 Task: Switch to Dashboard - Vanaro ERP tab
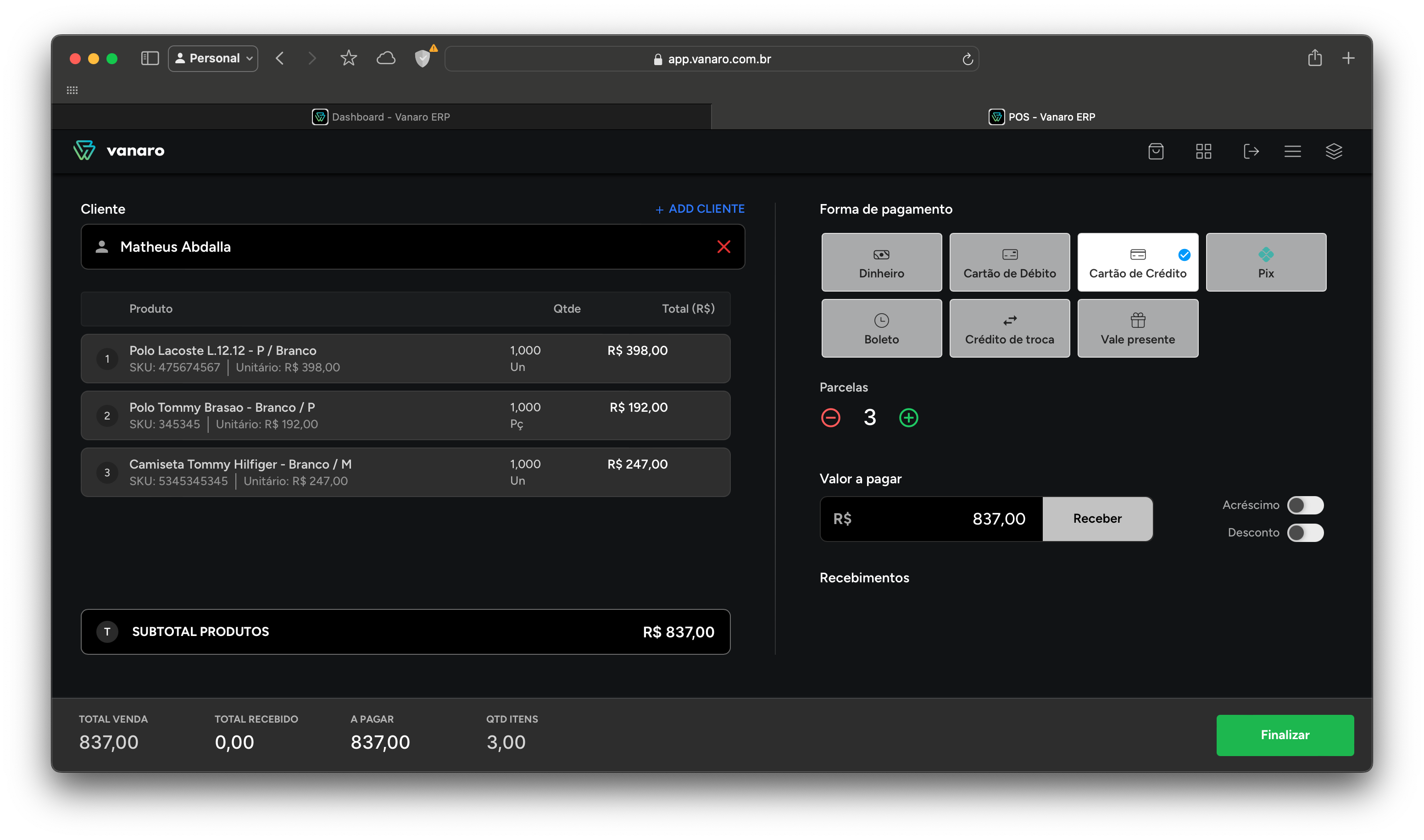(x=381, y=116)
